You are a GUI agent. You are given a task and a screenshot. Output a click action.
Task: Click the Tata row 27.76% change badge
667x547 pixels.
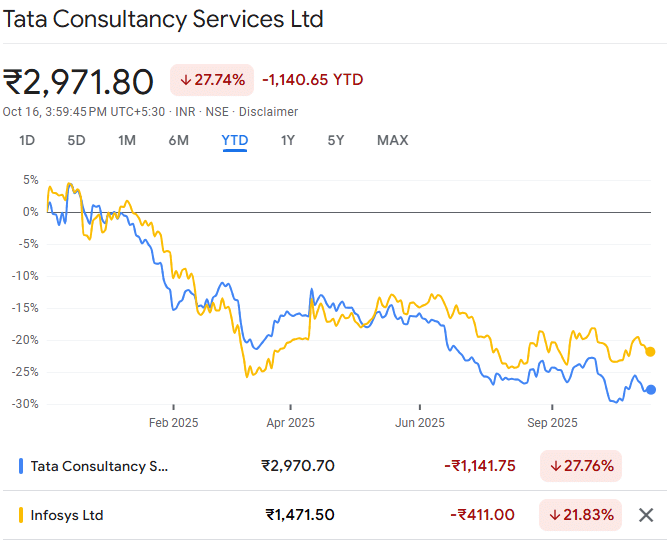580,465
